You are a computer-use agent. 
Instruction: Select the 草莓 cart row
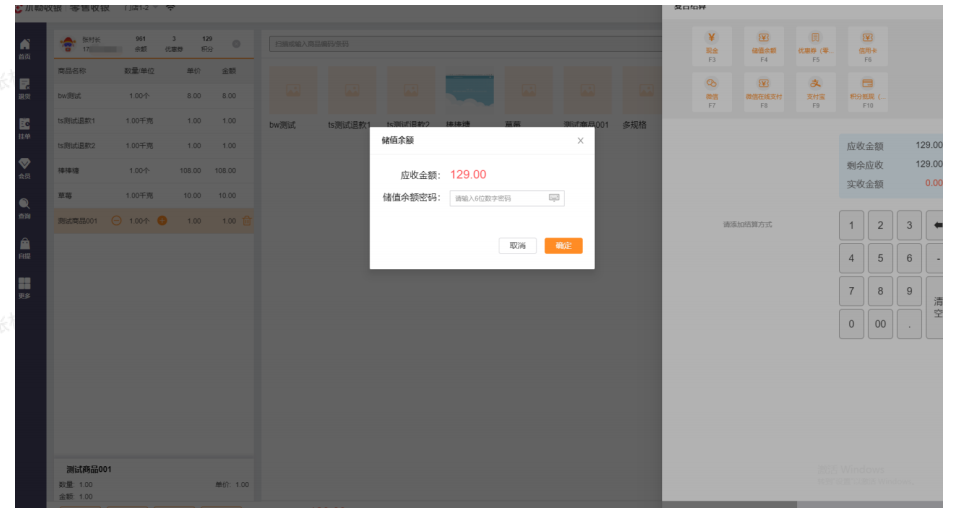(x=153, y=196)
